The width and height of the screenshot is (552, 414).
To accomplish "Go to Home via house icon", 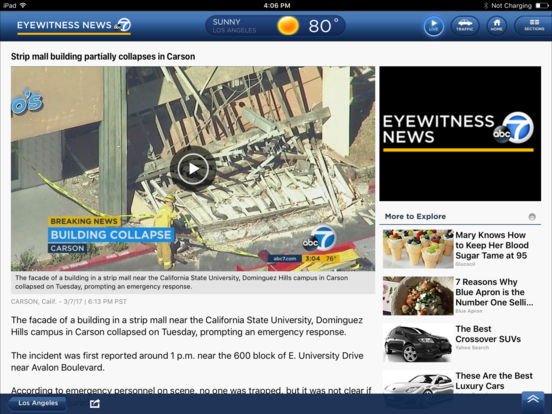I will pos(496,26).
